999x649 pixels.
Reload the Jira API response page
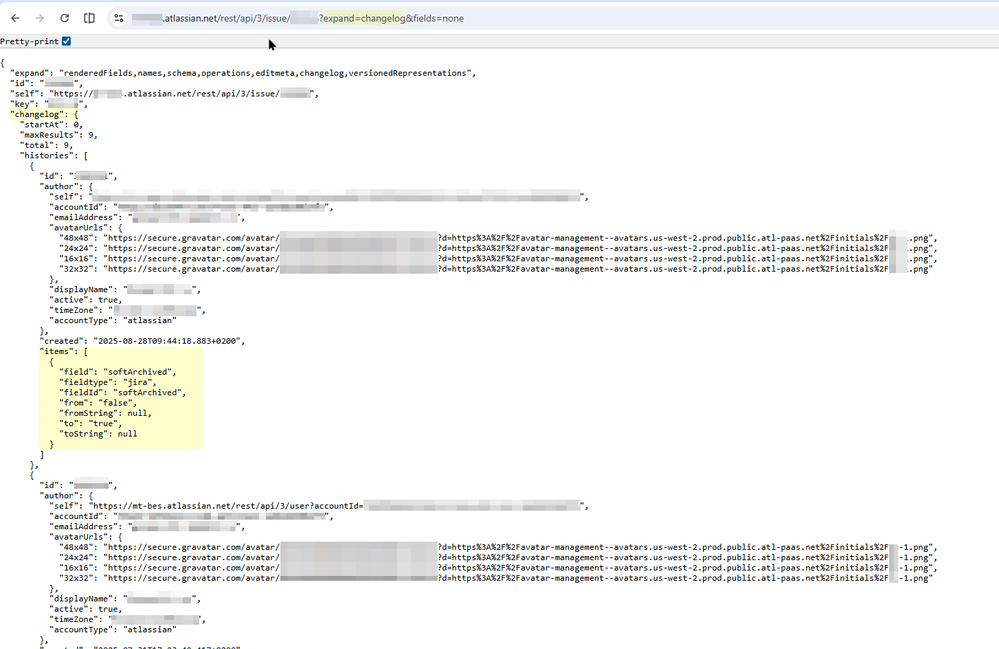pyautogui.click(x=63, y=17)
